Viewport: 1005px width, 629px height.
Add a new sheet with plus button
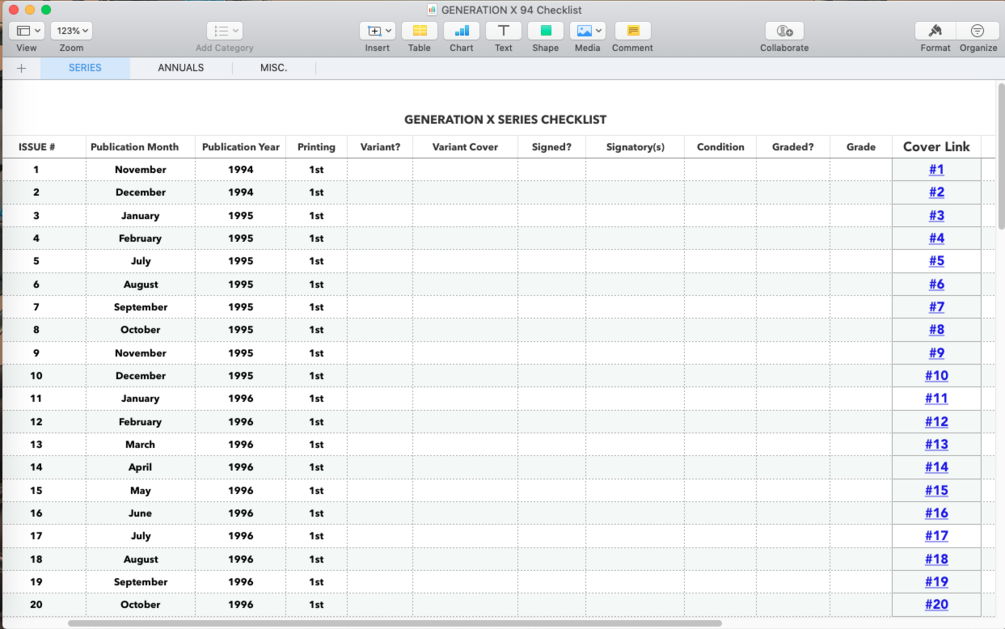[x=21, y=68]
